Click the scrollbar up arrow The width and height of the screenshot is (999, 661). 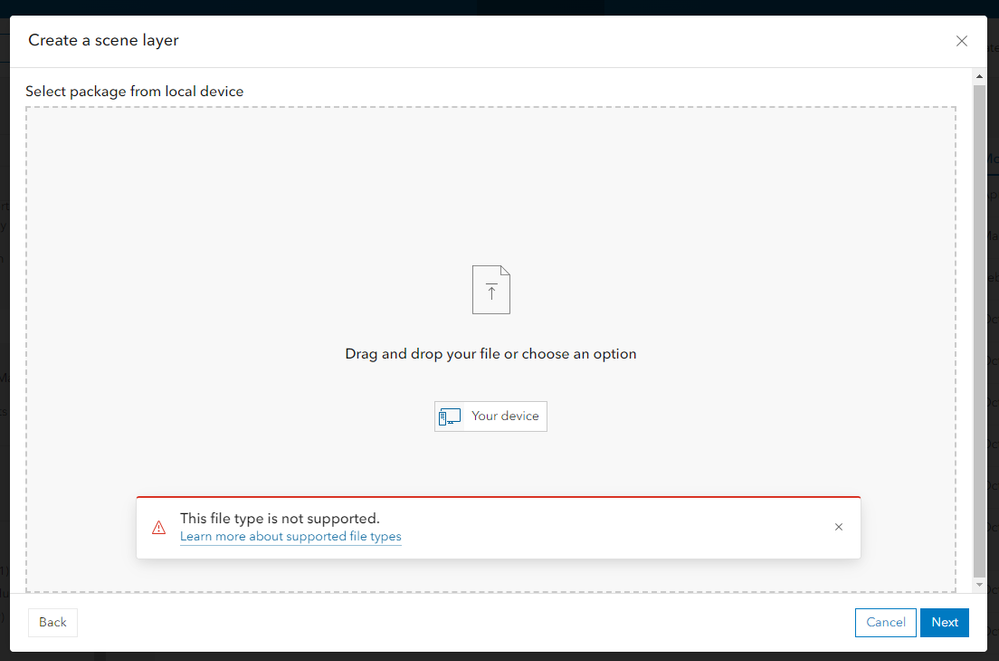coord(979,76)
